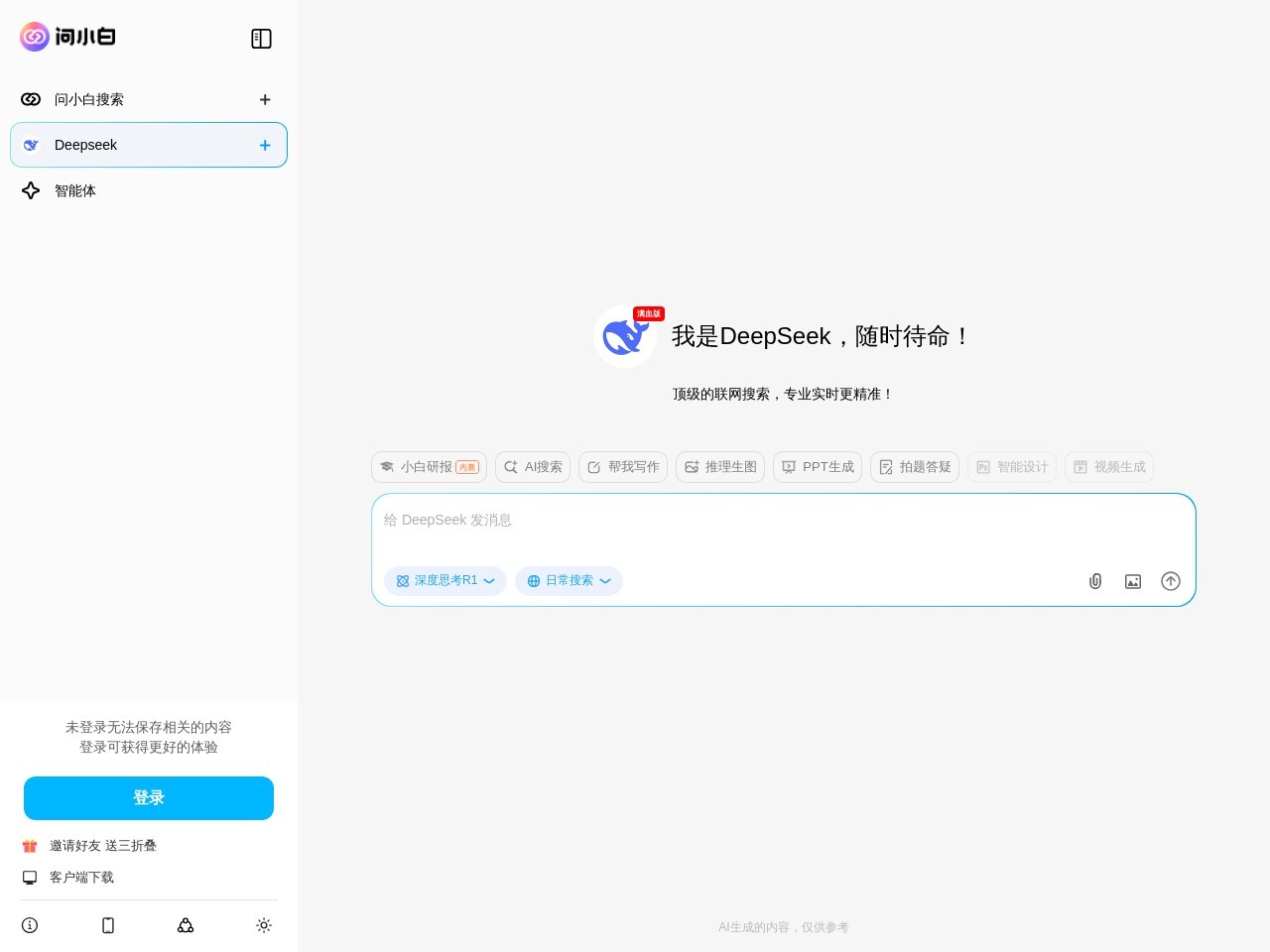Select 推理生图 image generation
Image resolution: width=1270 pixels, height=952 pixels.
coord(720,467)
